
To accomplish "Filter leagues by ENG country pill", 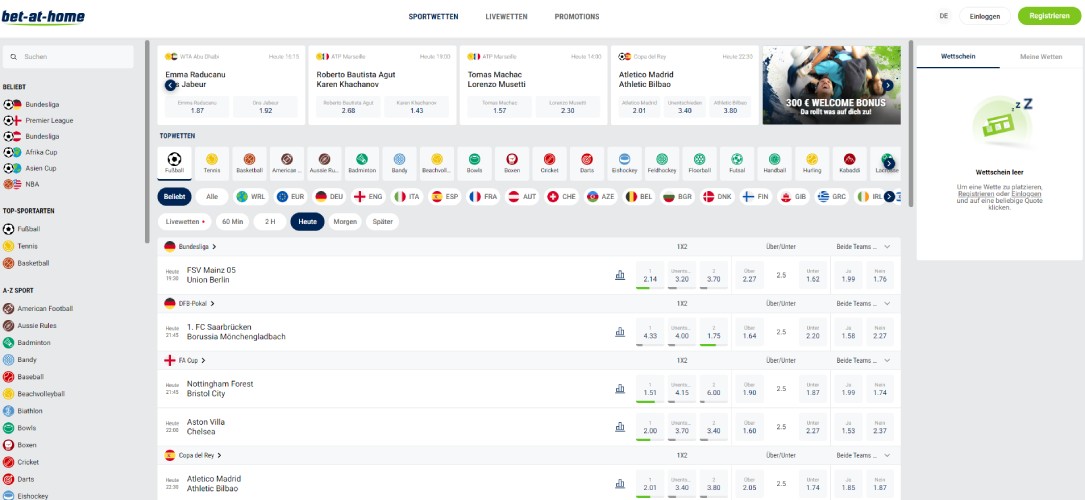I will click(369, 196).
